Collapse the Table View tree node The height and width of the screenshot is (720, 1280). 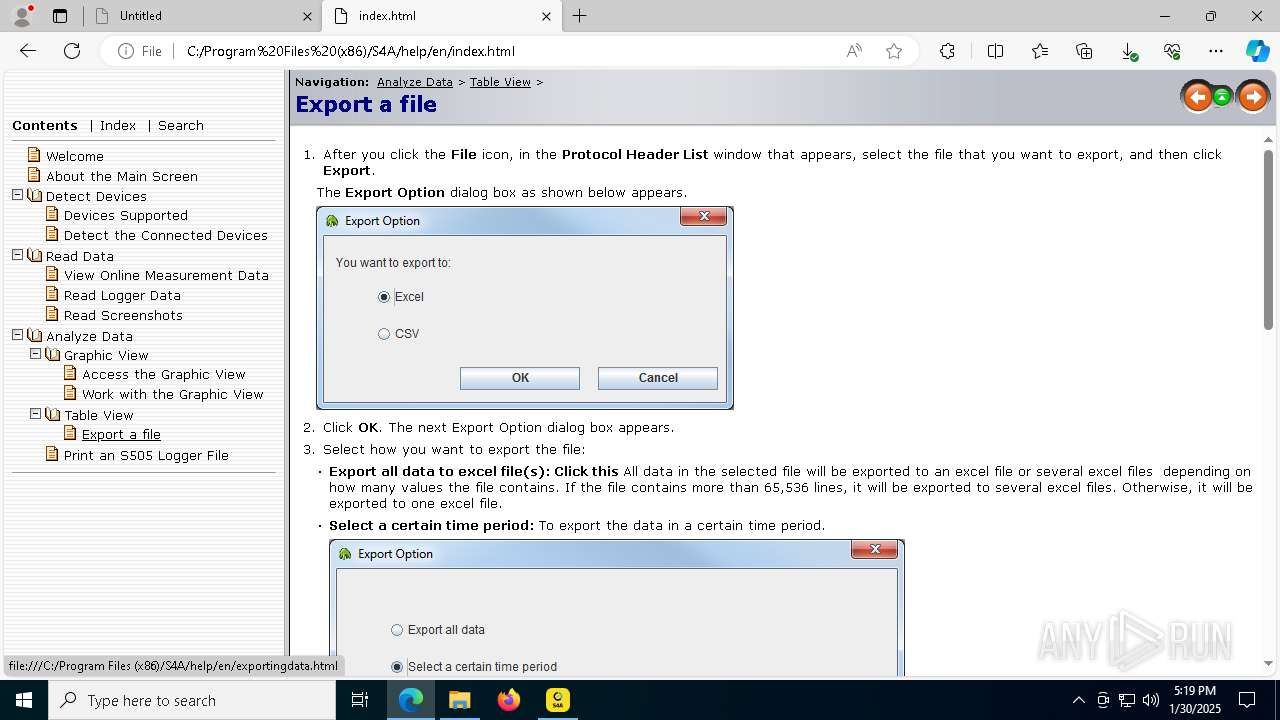(x=35, y=413)
